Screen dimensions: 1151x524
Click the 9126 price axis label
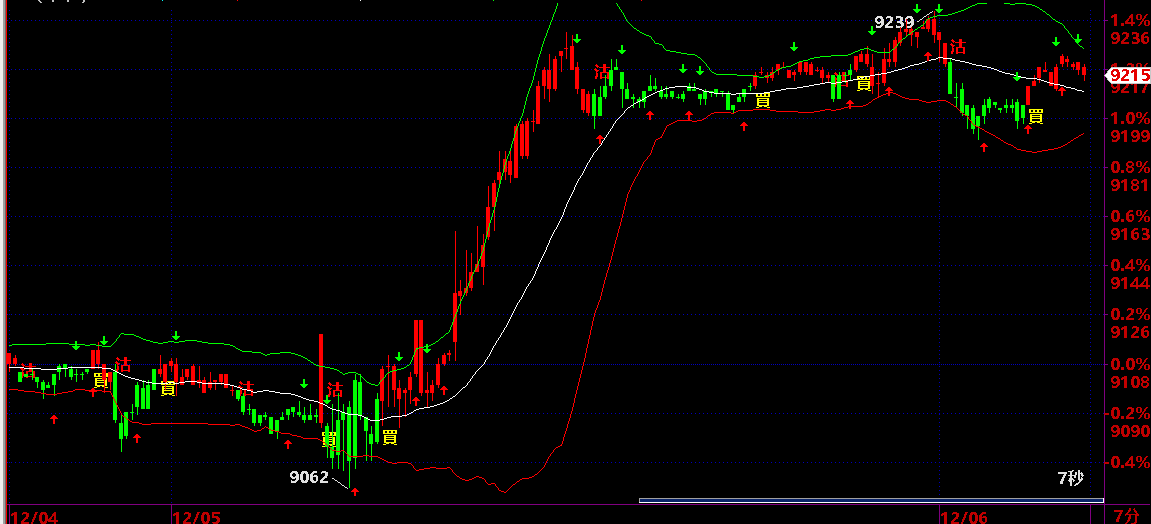pyautogui.click(x=1130, y=332)
